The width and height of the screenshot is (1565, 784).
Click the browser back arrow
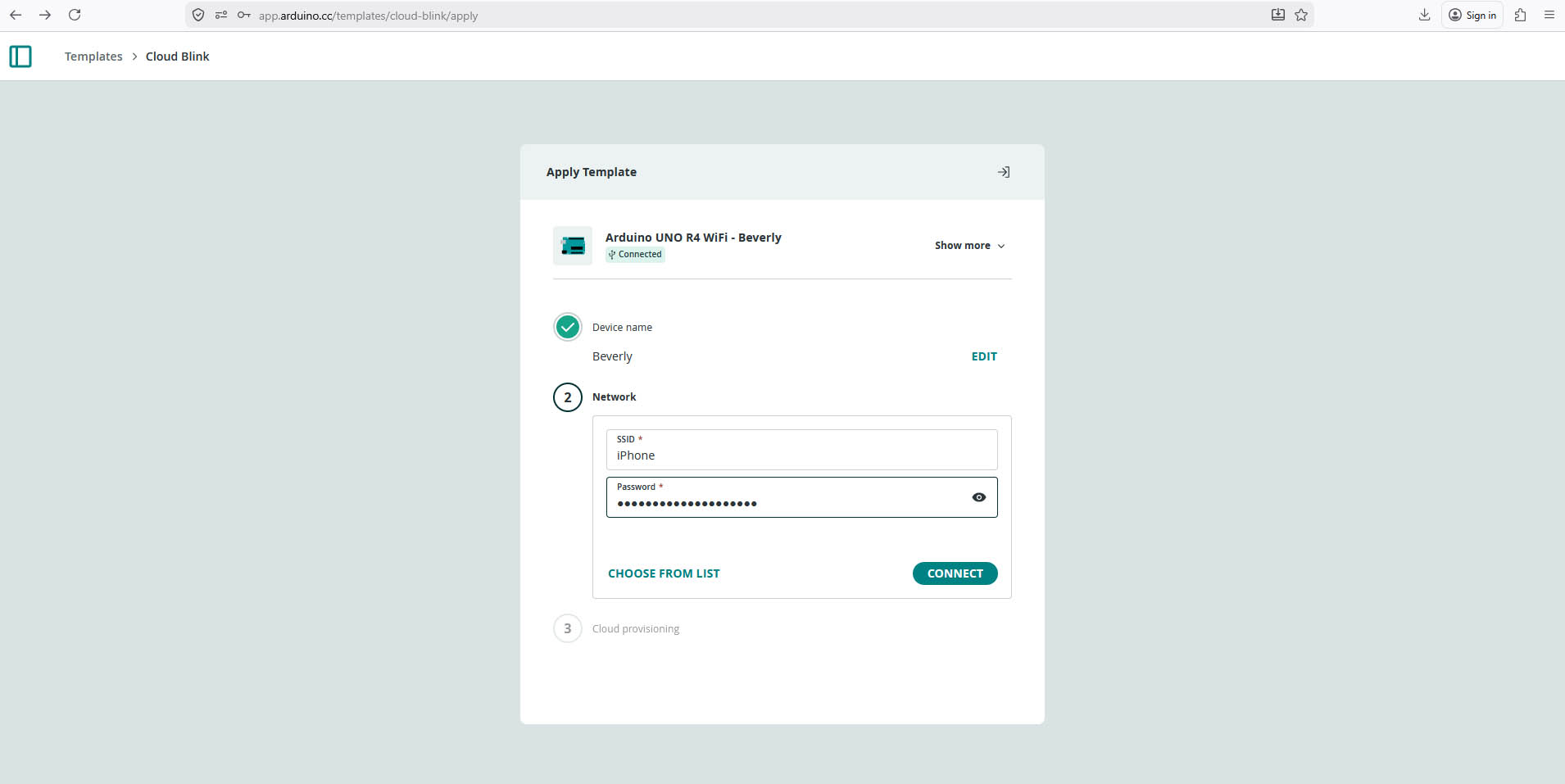coord(16,15)
